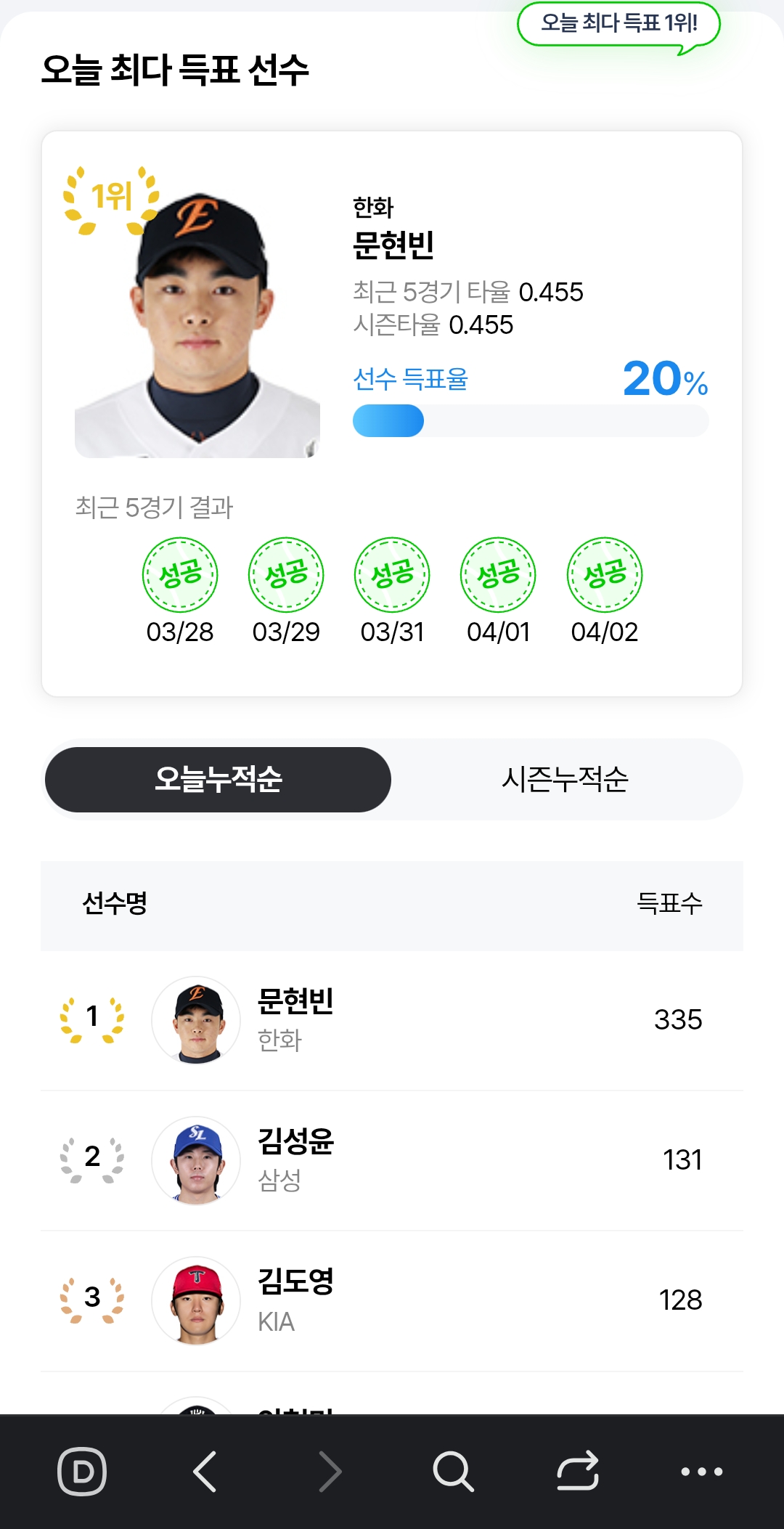The width and height of the screenshot is (784, 1529).
Task: Open the three-dot more menu
Action: point(701,1471)
